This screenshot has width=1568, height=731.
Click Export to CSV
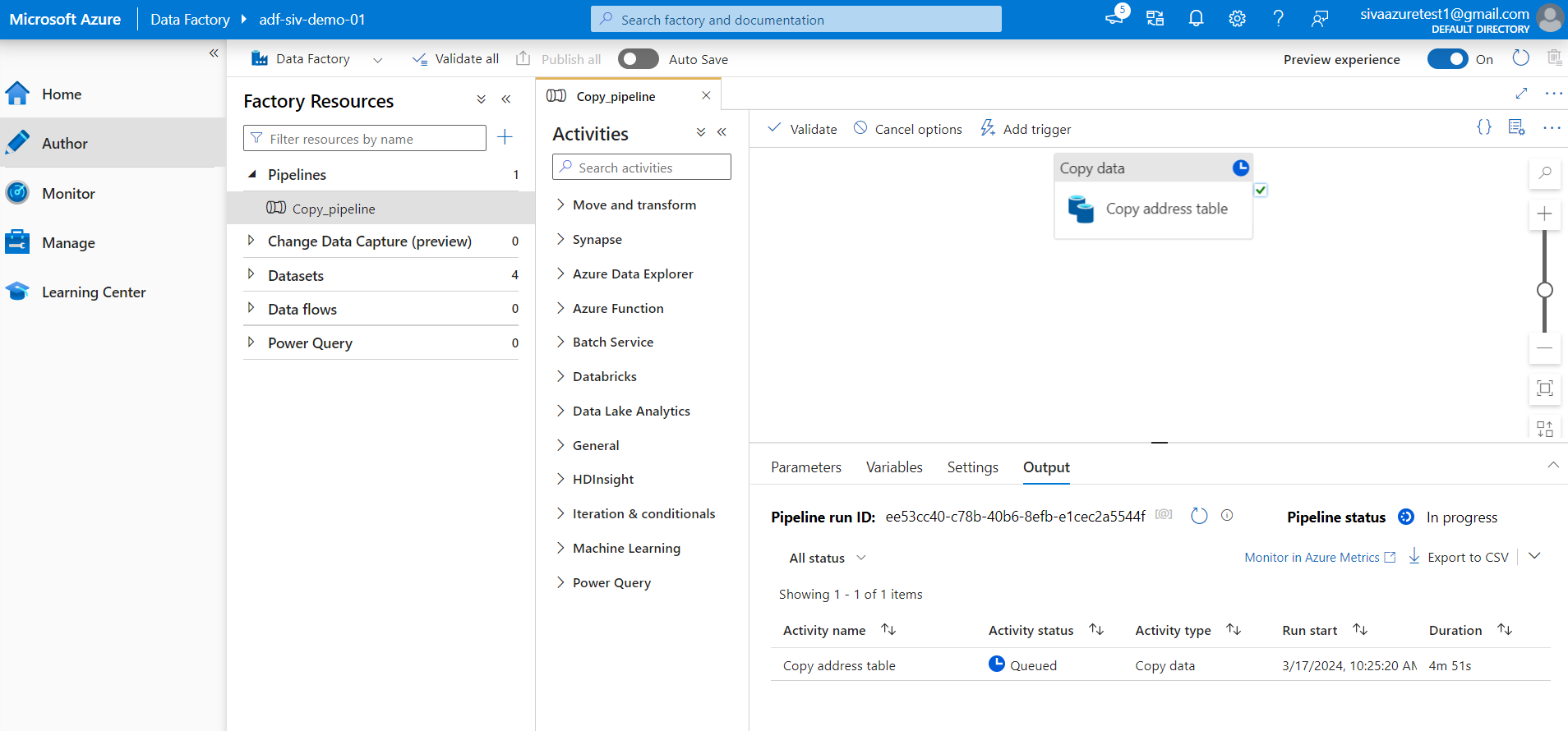pyautogui.click(x=1459, y=557)
